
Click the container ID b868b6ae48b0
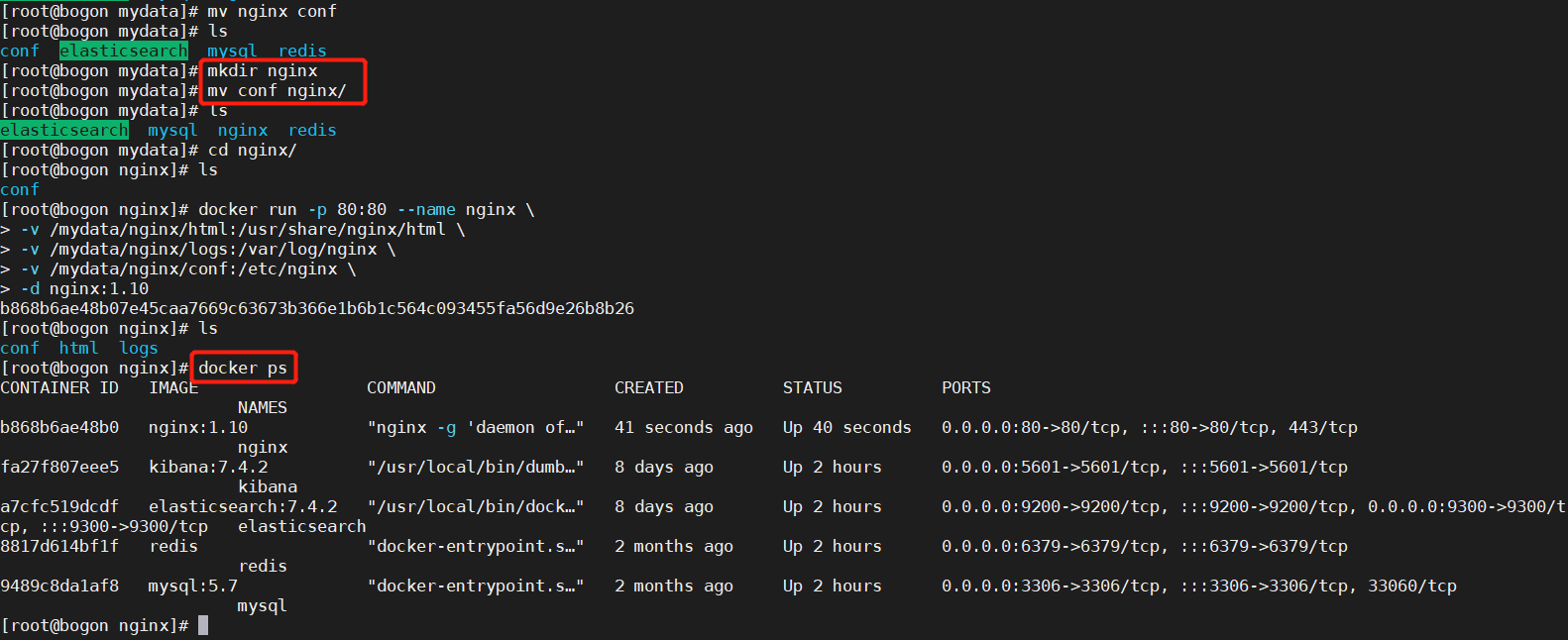point(59,427)
